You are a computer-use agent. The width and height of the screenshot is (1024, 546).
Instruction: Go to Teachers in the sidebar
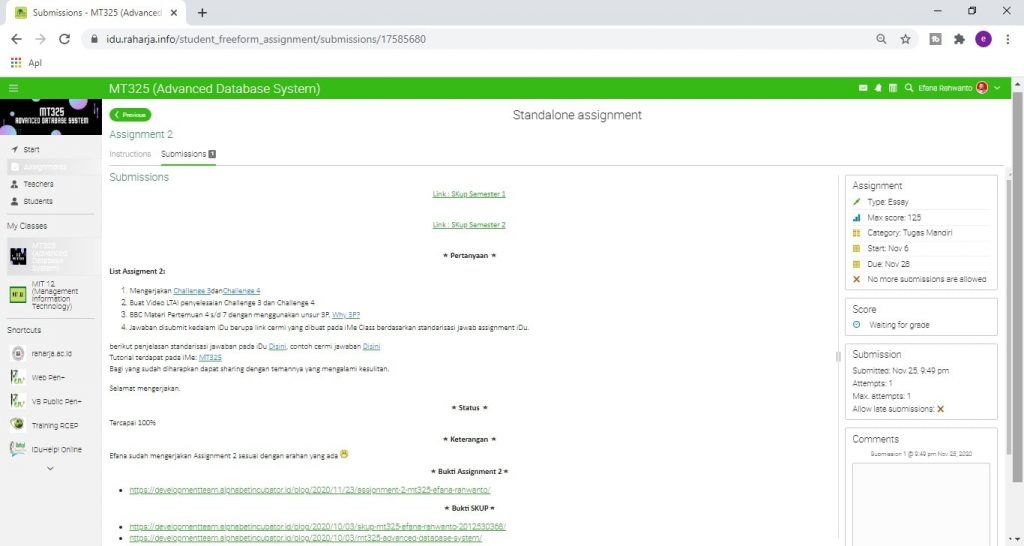(x=38, y=184)
